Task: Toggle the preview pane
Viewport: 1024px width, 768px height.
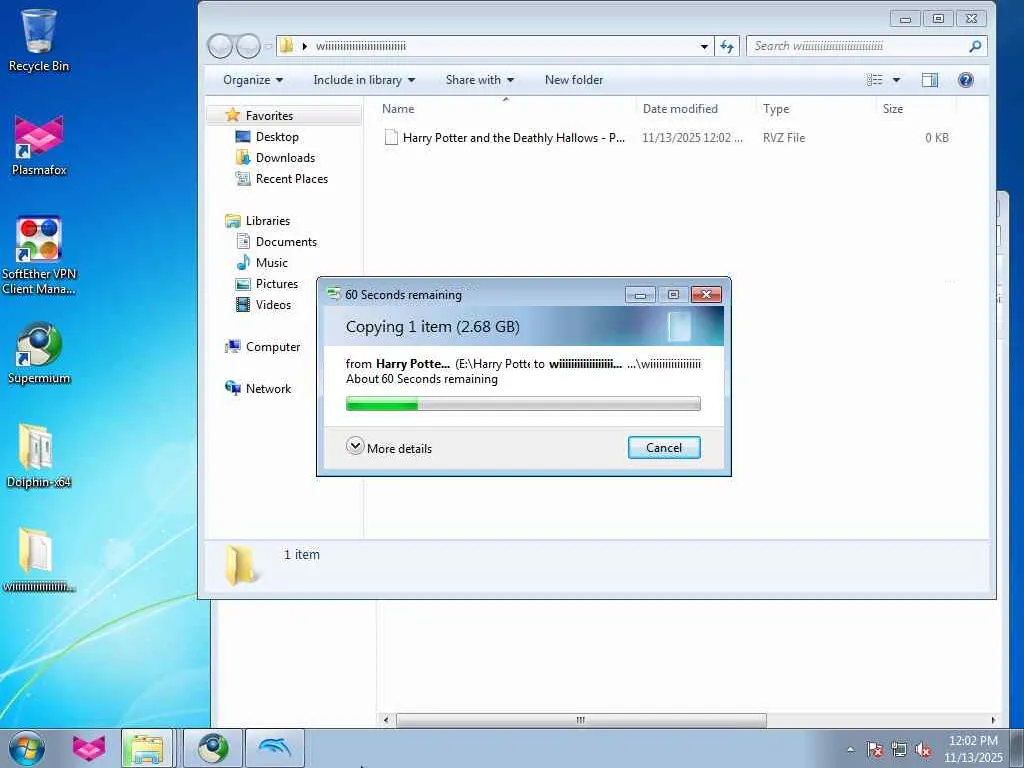Action: [x=929, y=80]
